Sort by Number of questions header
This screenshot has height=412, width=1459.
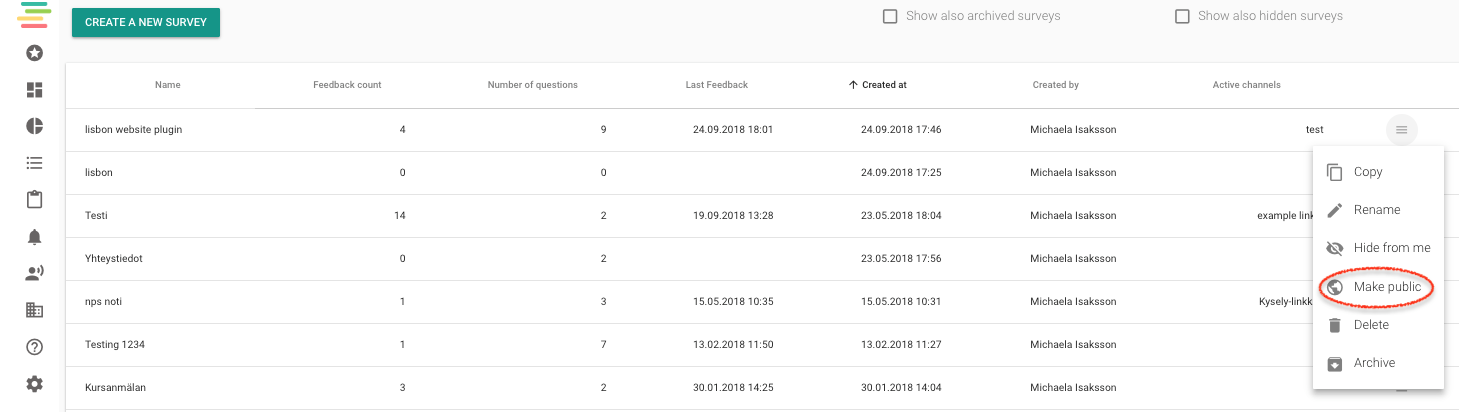[532, 85]
